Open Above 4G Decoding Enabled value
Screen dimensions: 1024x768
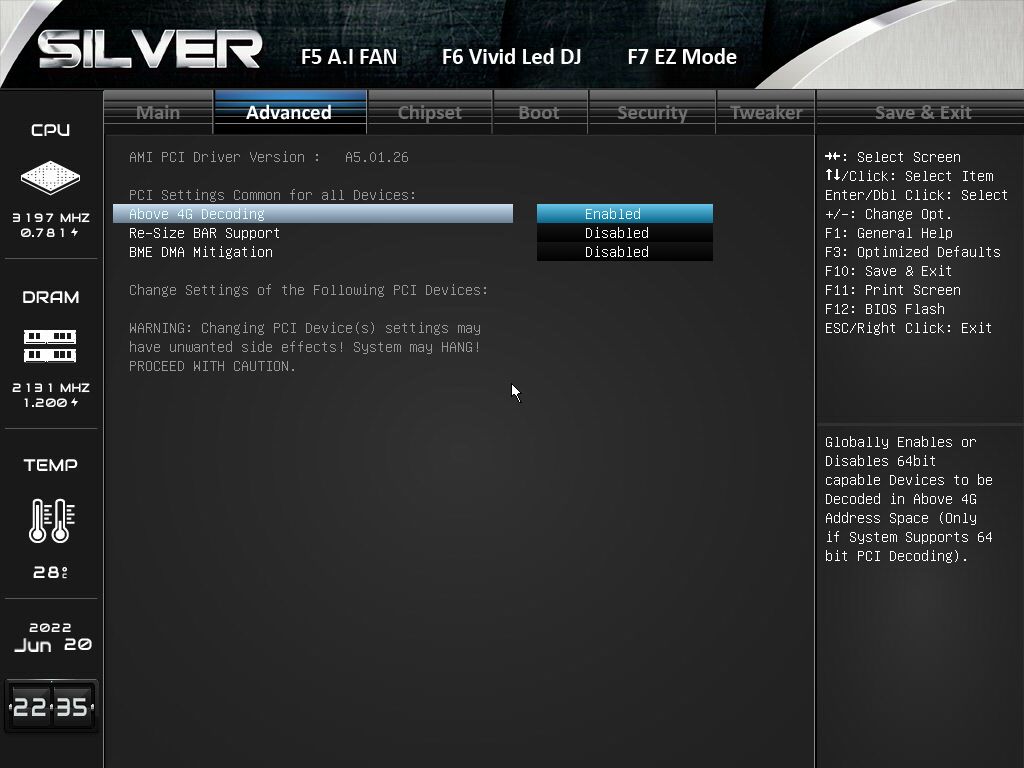coord(625,214)
